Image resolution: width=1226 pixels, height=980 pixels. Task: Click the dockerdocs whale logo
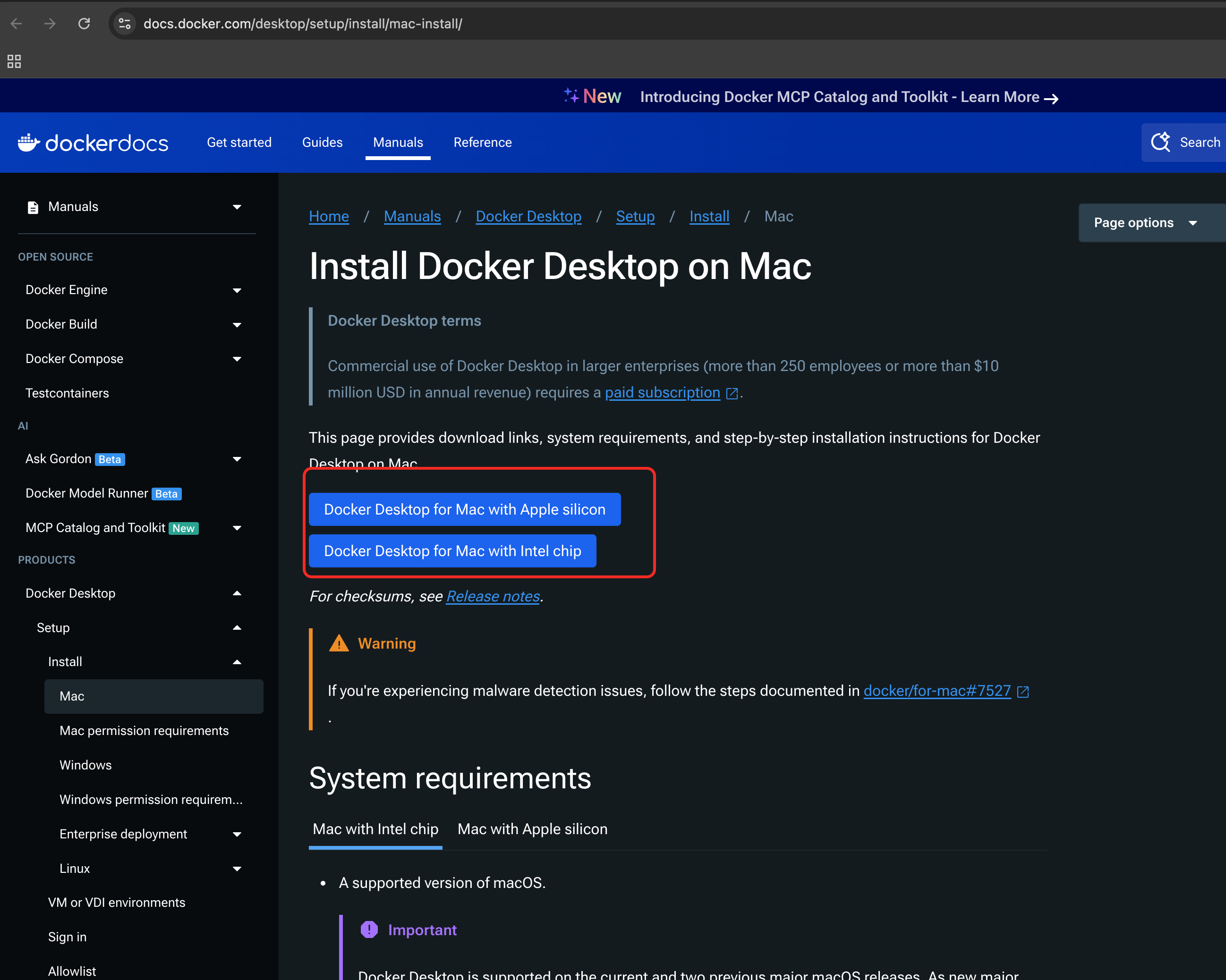28,142
